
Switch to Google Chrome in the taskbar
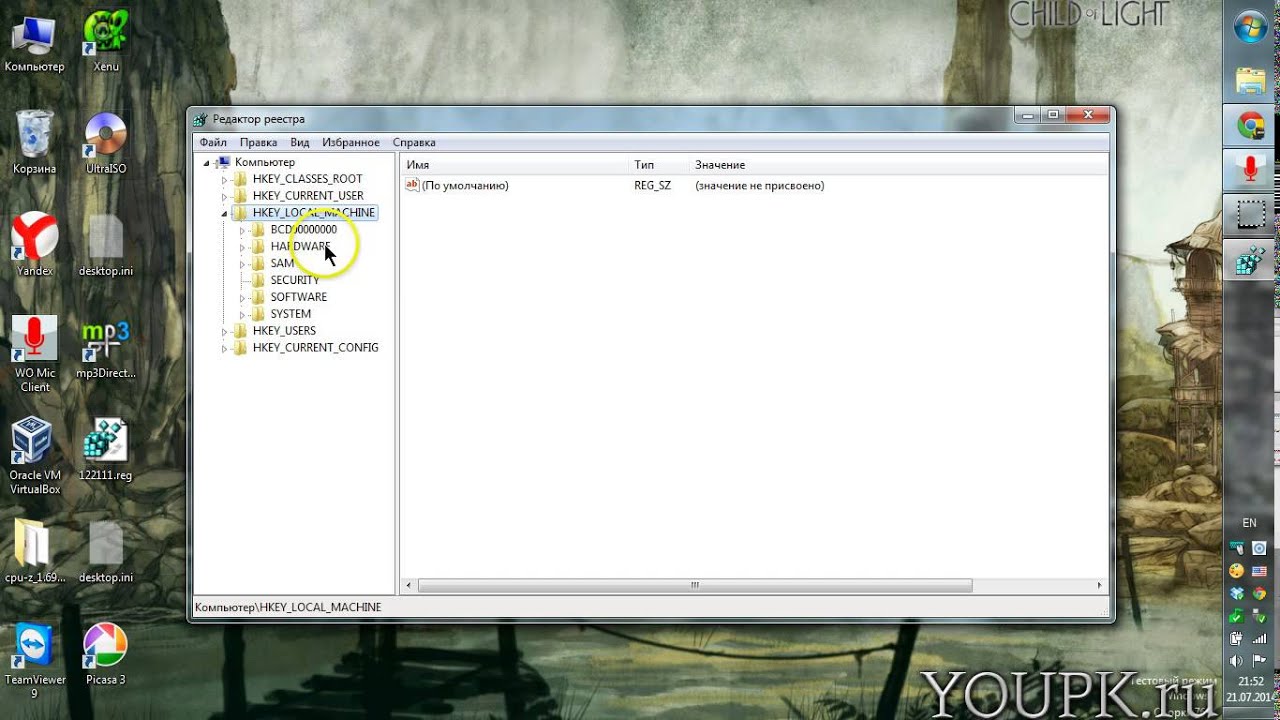(1250, 125)
